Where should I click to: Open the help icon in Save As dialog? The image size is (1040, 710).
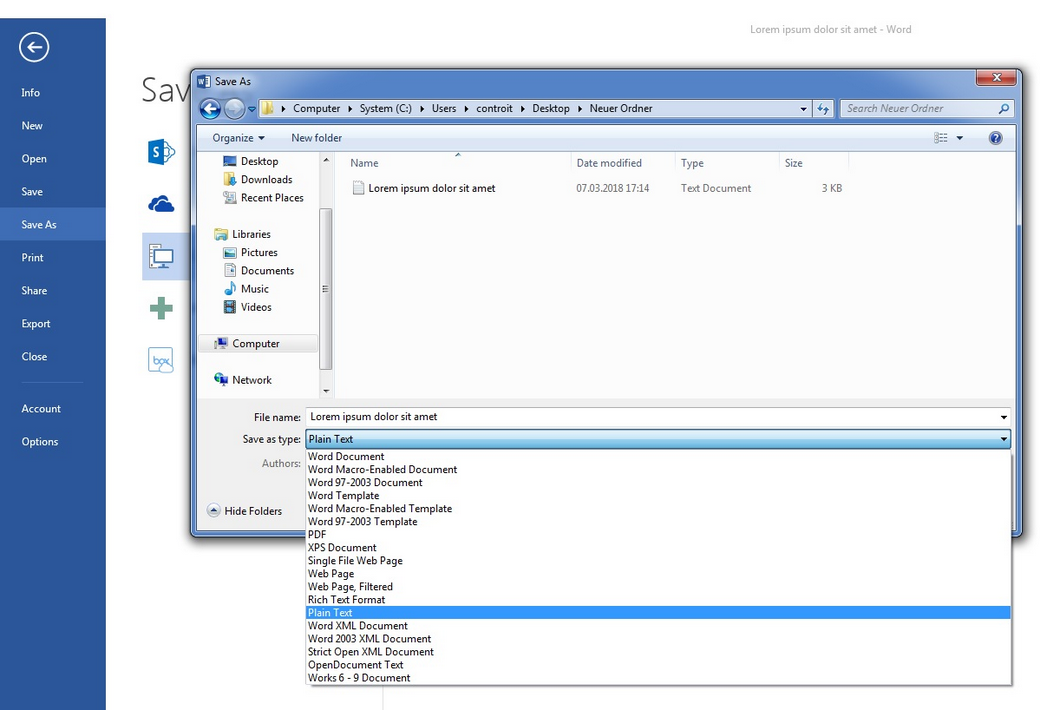click(995, 138)
